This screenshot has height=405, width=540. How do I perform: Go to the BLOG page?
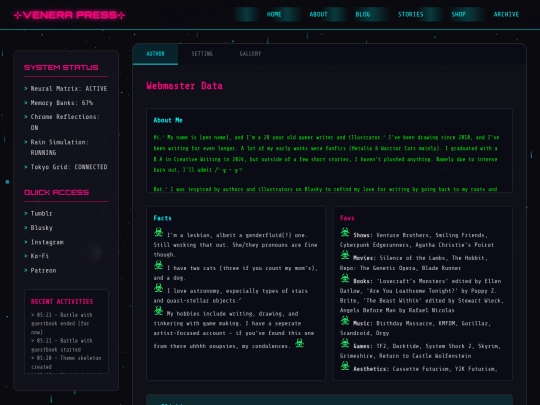click(x=363, y=14)
